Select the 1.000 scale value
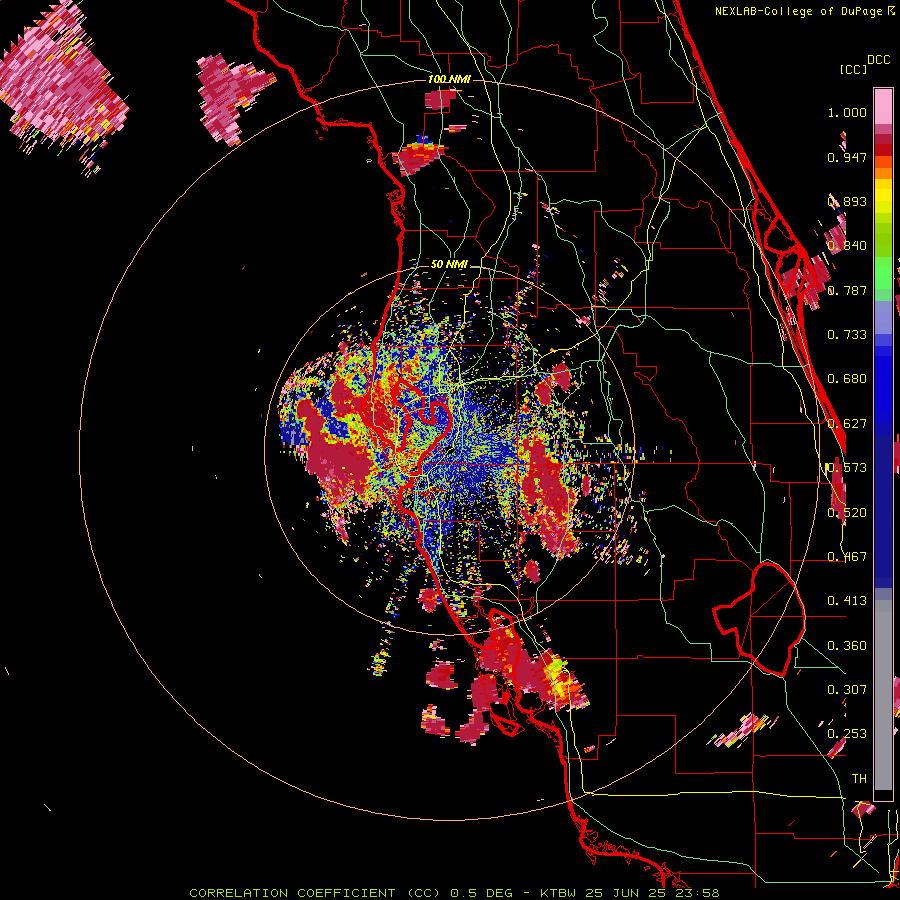Image resolution: width=900 pixels, height=900 pixels. (847, 112)
